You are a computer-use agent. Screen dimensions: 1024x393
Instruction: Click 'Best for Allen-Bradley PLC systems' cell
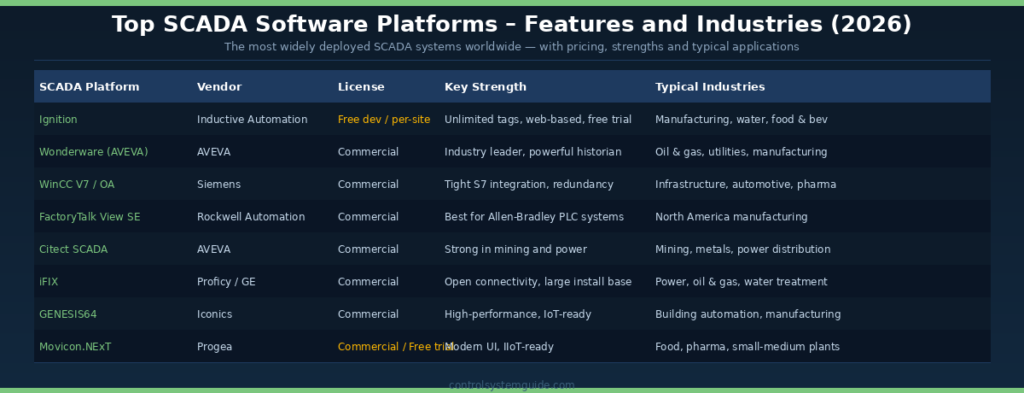534,217
